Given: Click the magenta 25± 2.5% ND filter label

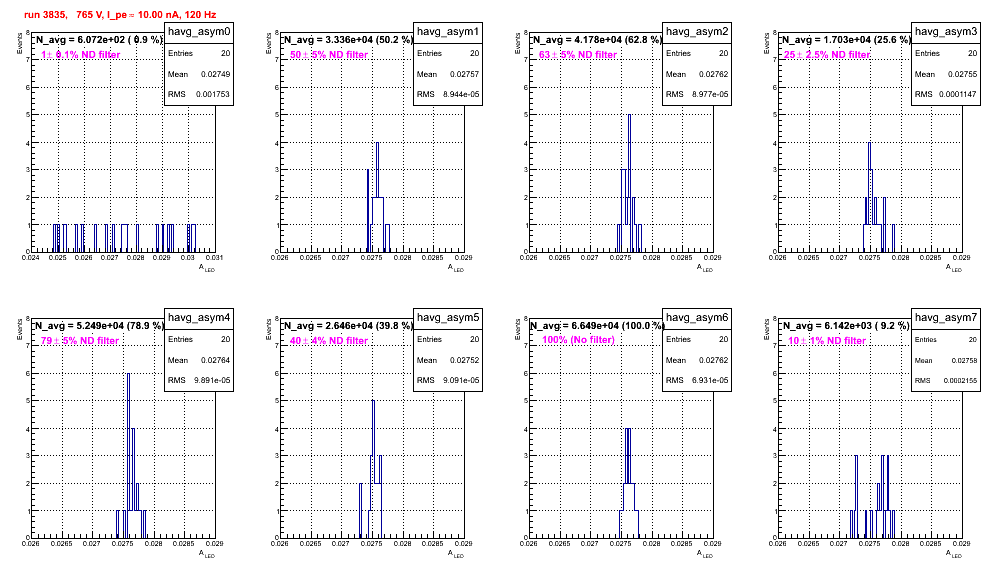Looking at the screenshot, I should tap(827, 55).
